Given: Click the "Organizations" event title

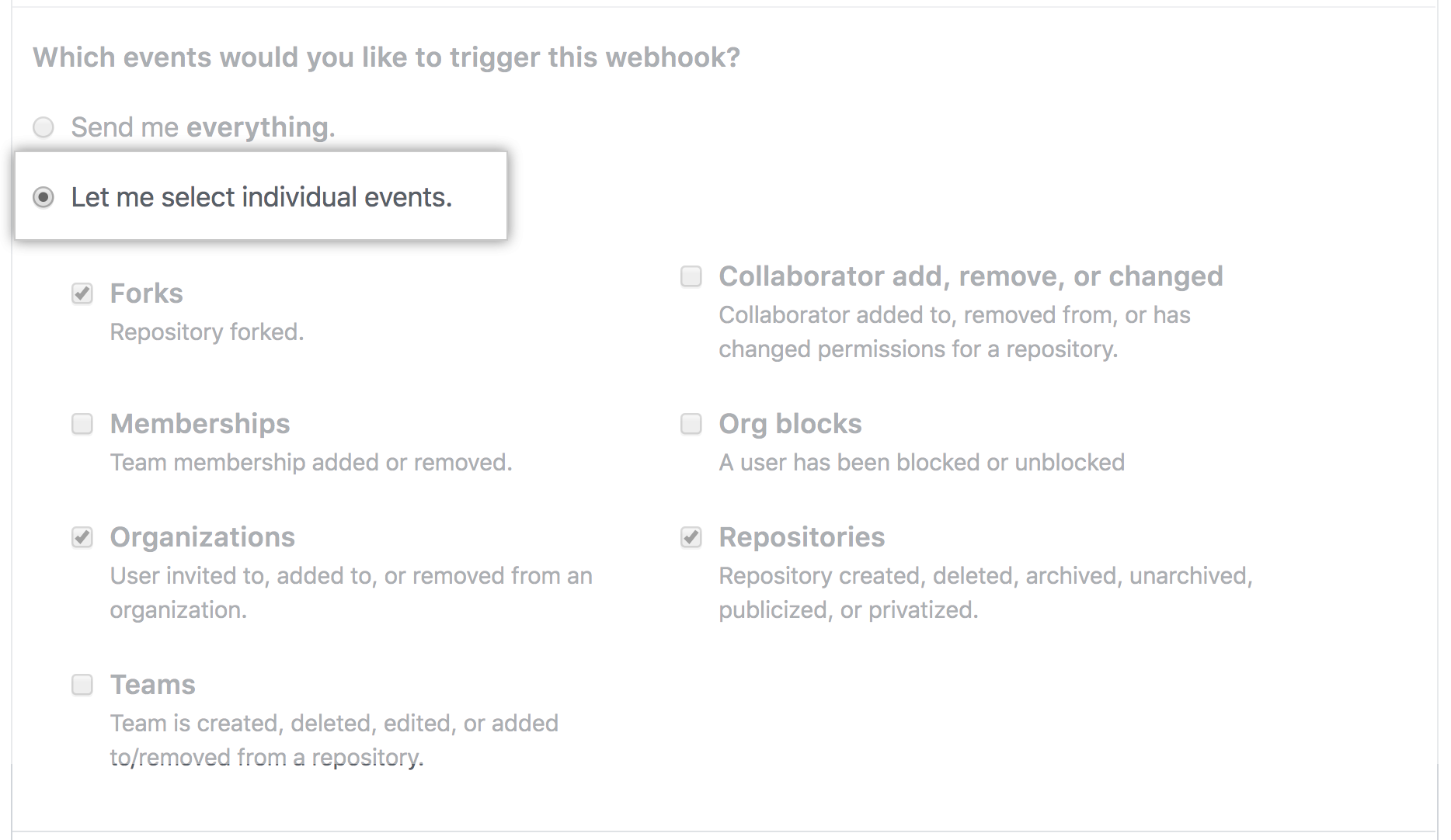Looking at the screenshot, I should pyautogui.click(x=202, y=537).
